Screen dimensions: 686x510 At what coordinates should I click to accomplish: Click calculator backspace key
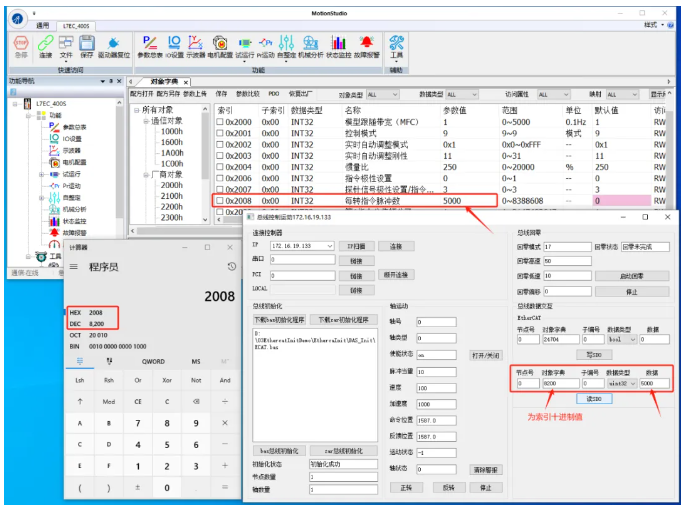pos(196,402)
